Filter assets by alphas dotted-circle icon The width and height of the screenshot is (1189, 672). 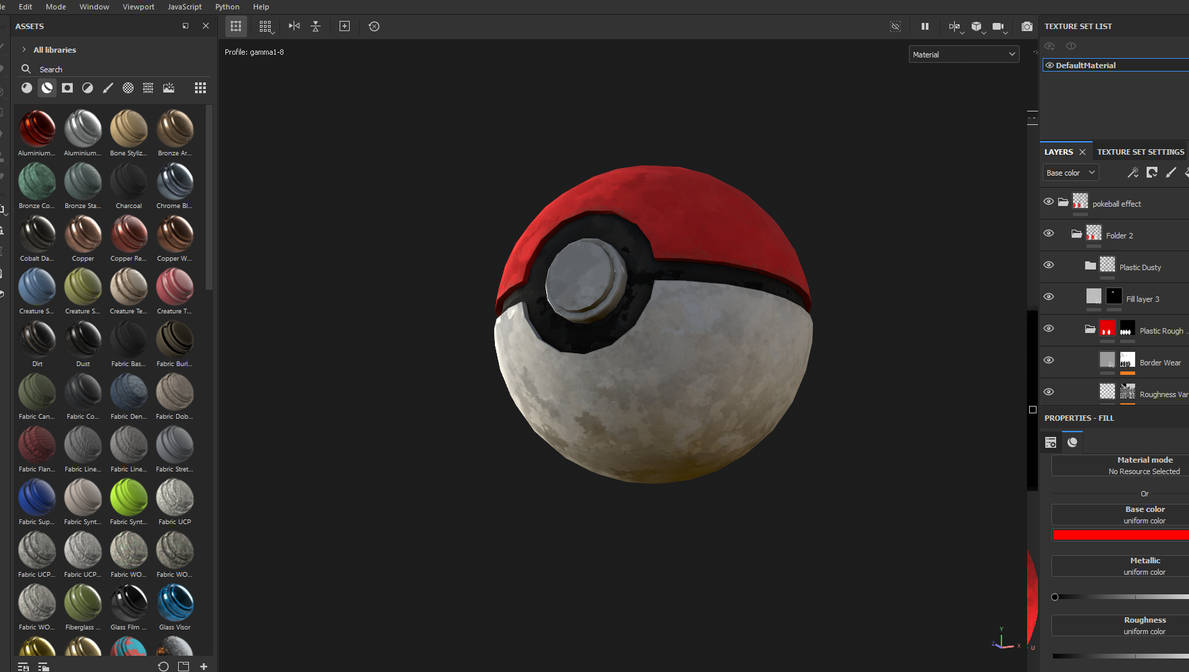128,88
